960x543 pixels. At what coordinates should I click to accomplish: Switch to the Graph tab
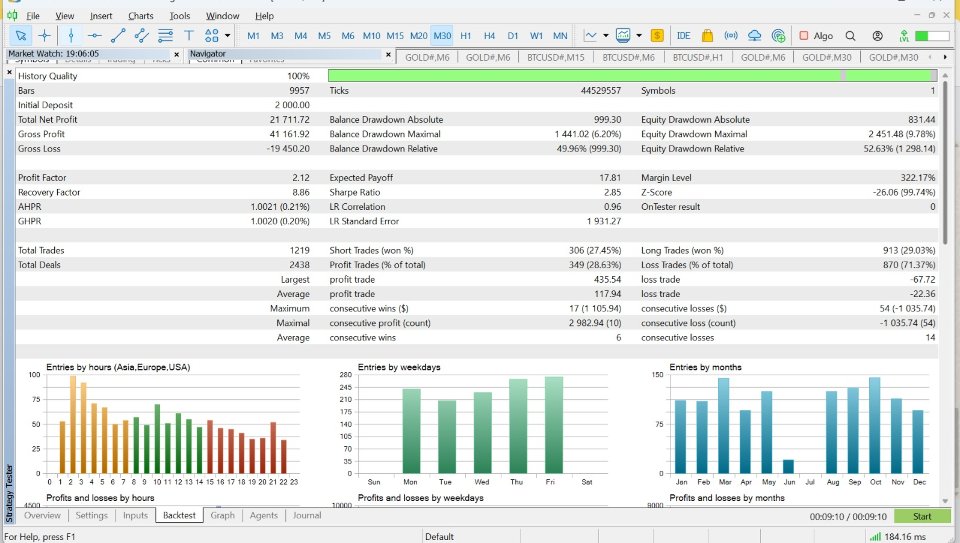click(222, 516)
